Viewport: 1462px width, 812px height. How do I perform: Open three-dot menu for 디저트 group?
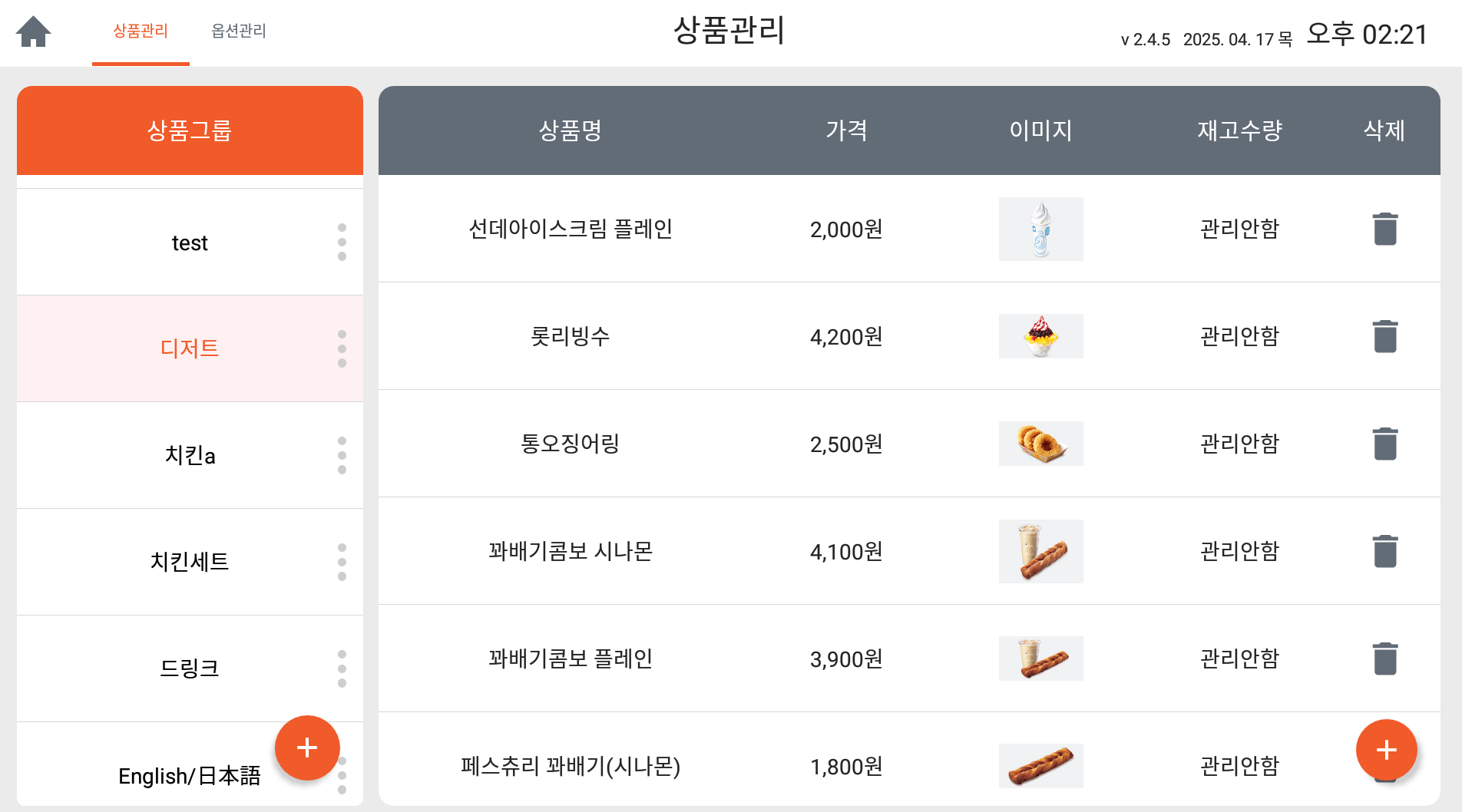[342, 348]
